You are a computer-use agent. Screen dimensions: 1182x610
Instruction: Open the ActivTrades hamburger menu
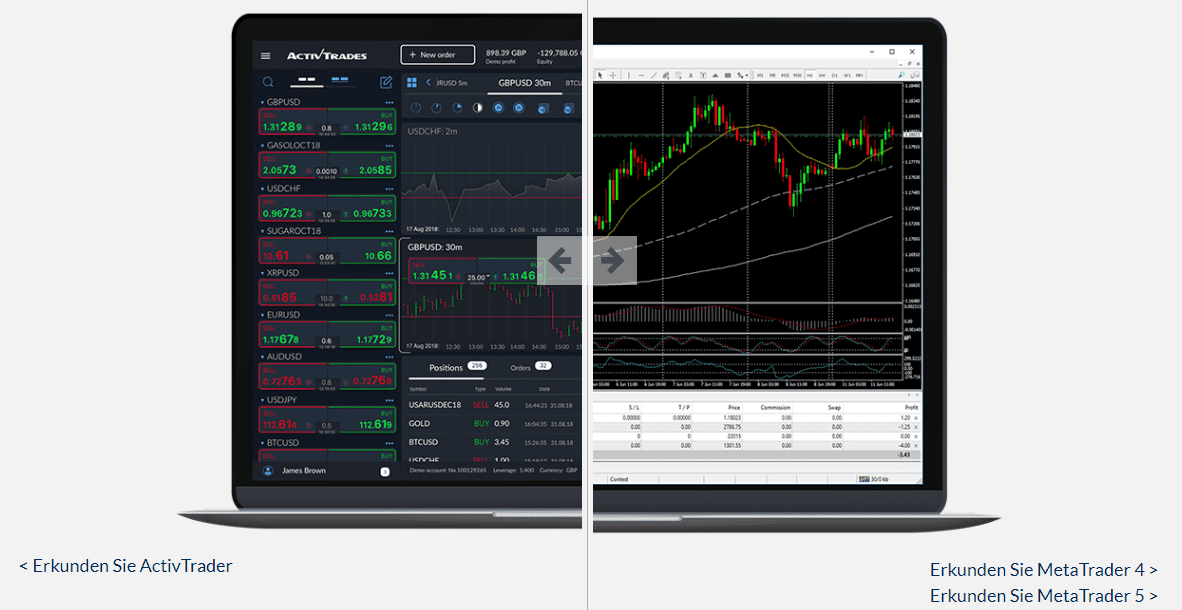click(265, 56)
